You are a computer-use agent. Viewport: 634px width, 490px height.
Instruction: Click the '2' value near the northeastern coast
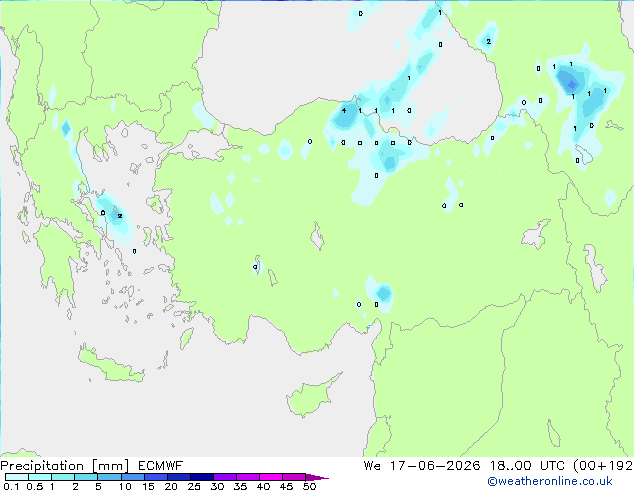[x=488, y=41]
